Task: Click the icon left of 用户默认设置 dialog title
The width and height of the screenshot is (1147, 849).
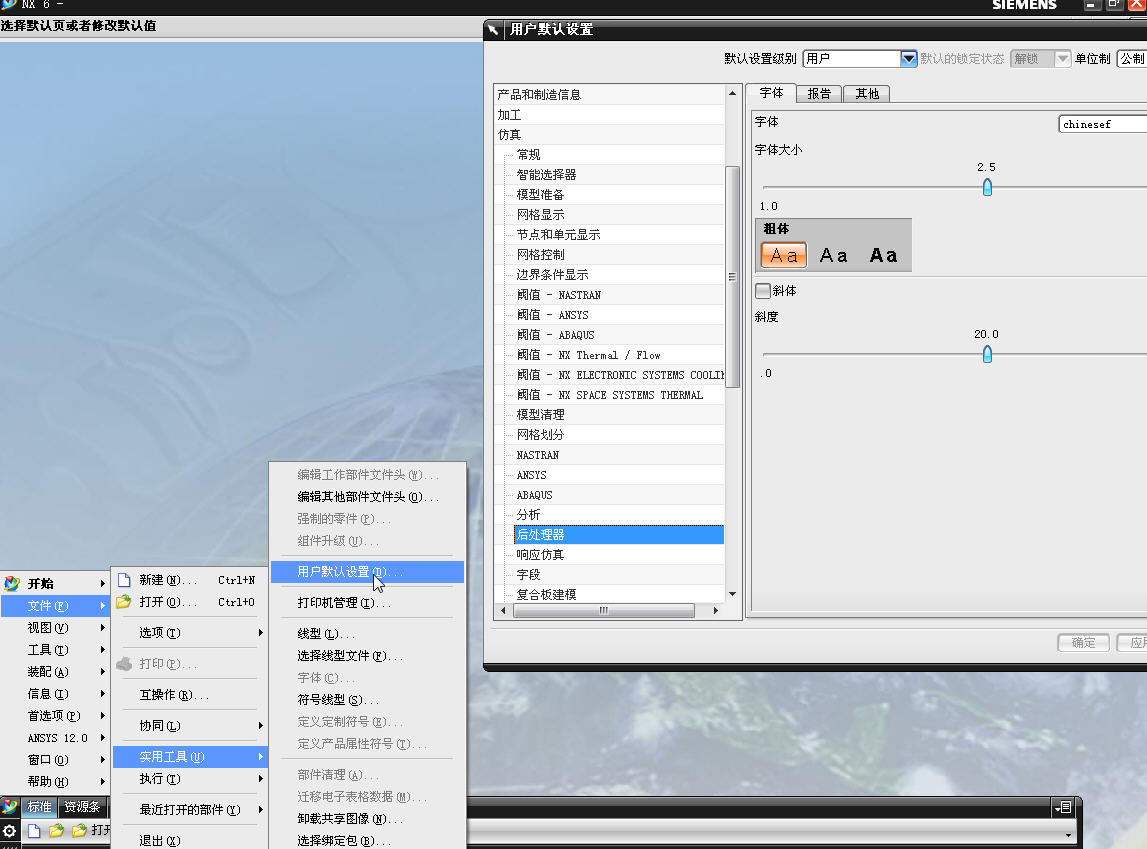Action: tap(493, 29)
